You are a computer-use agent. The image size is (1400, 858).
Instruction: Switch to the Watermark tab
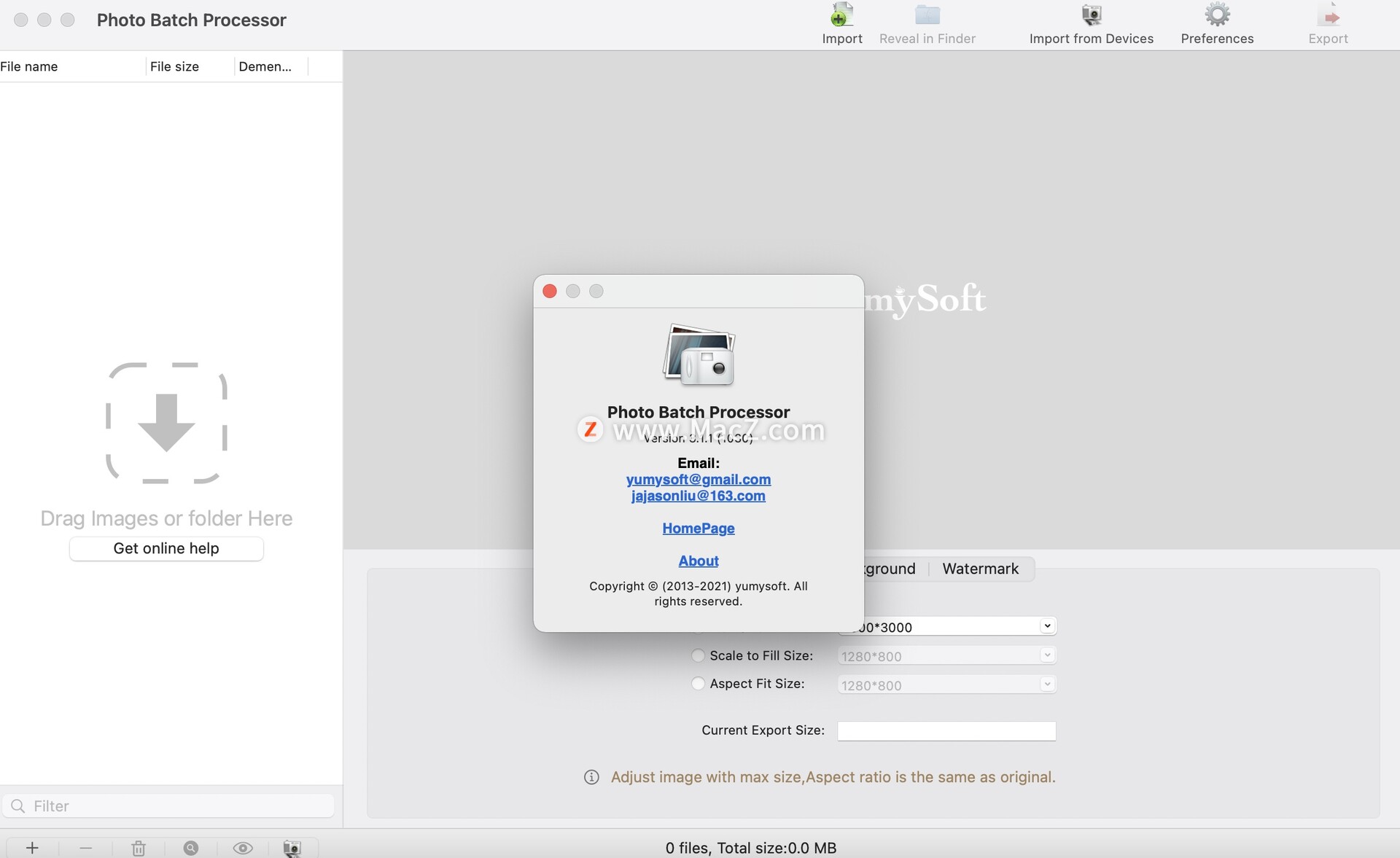[980, 569]
